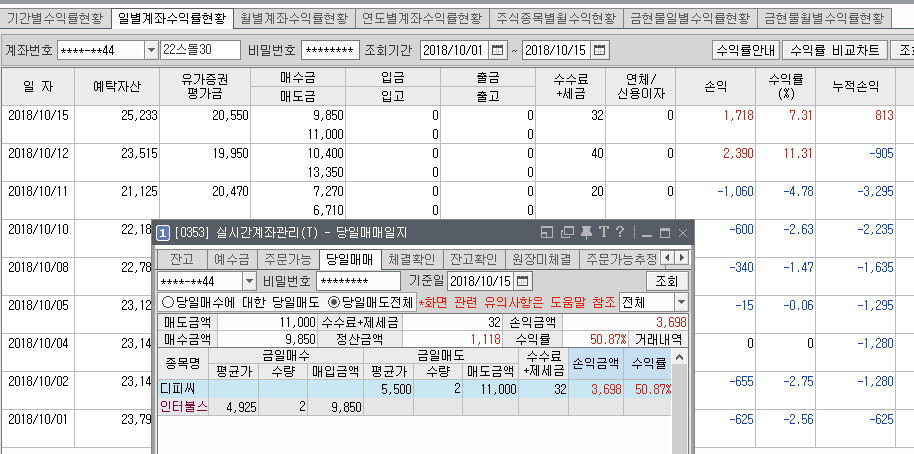Pin the 당일매매일지 popup window
914x454 pixels.
click(586, 233)
